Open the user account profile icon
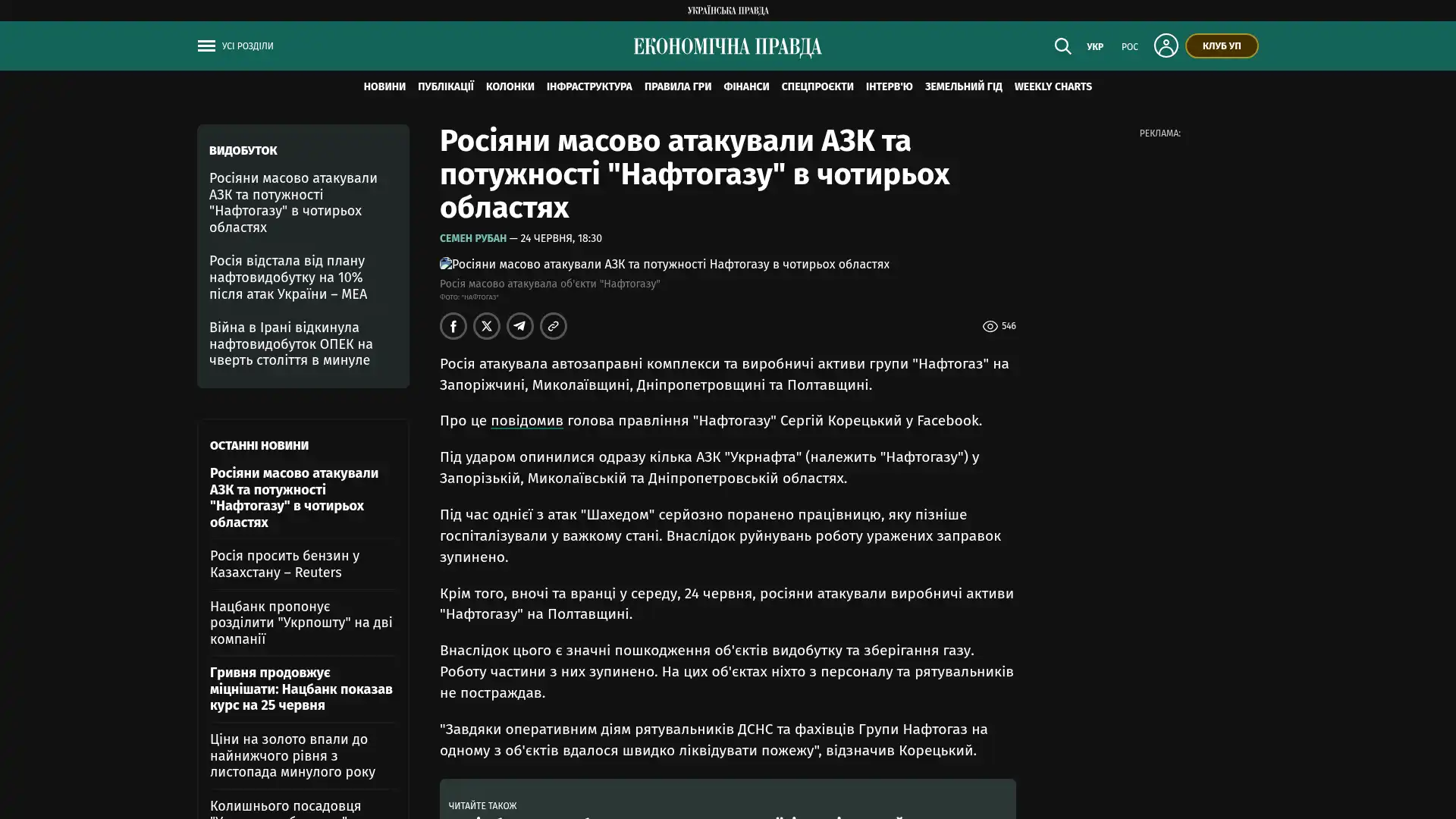The height and width of the screenshot is (819, 1456). tap(1166, 45)
